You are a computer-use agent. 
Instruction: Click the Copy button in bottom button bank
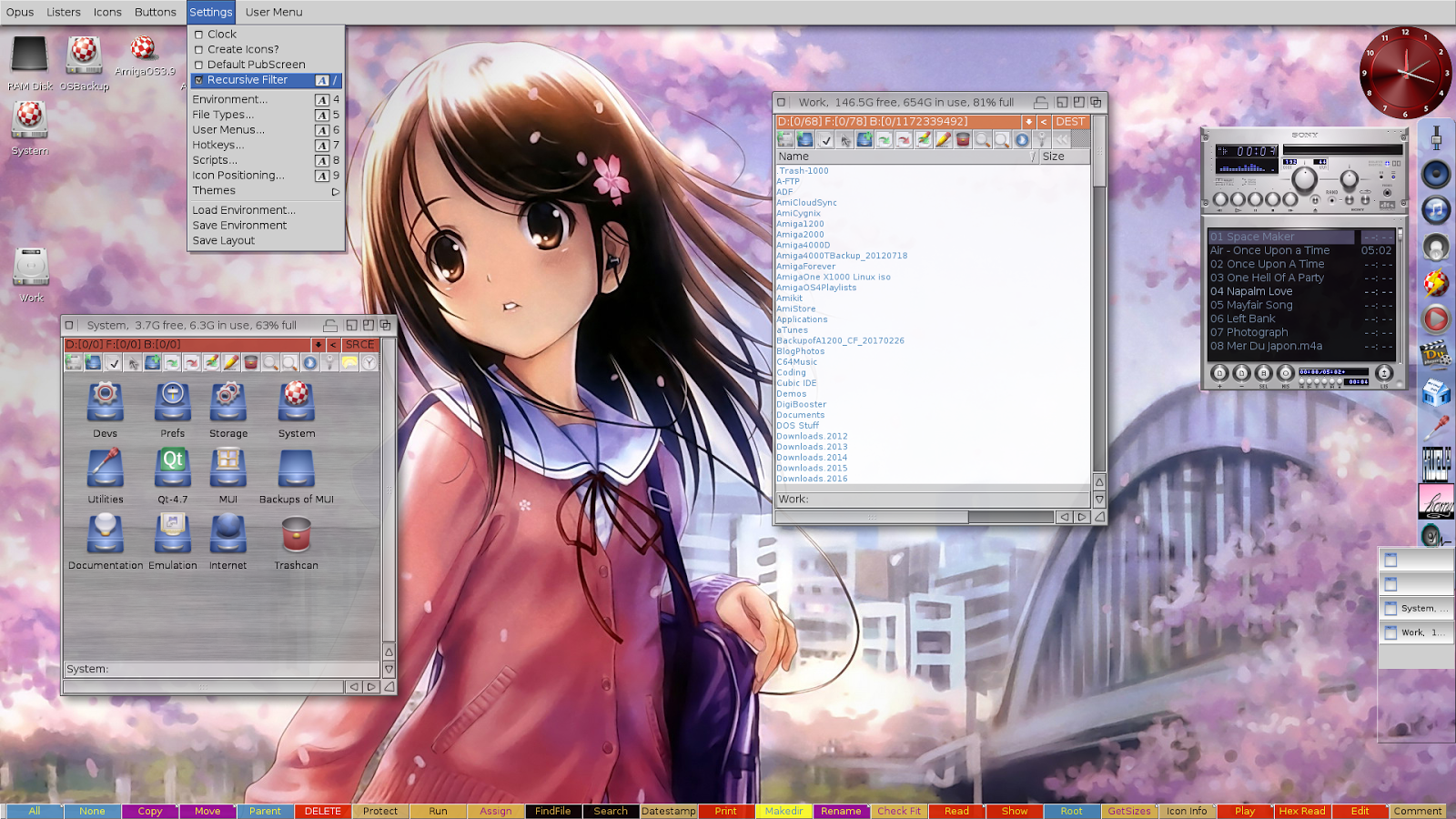[150, 811]
